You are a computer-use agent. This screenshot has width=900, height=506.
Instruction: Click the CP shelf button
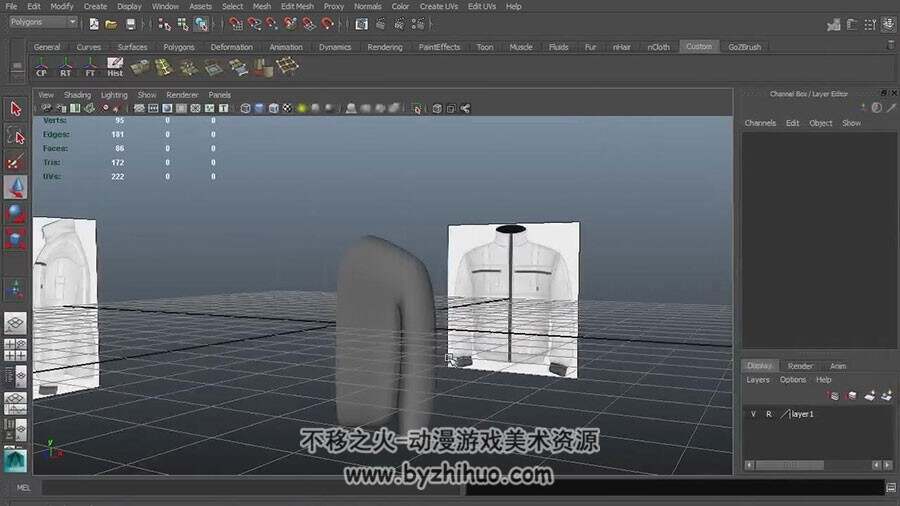pos(41,67)
